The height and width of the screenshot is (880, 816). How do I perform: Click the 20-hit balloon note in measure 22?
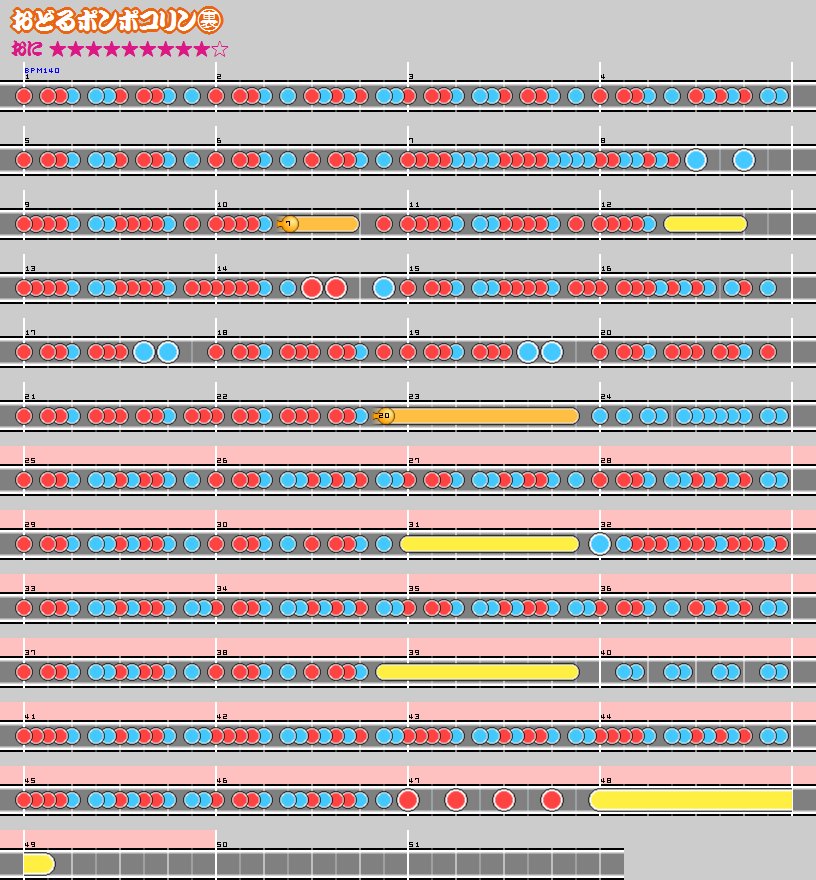coord(385,416)
